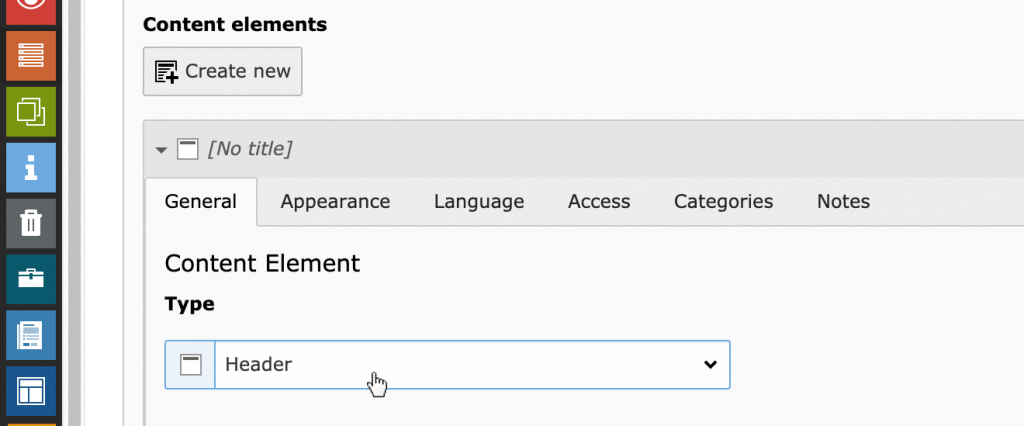This screenshot has width=1024, height=426.
Task: Switch to the Appearance tab
Action: (x=335, y=201)
